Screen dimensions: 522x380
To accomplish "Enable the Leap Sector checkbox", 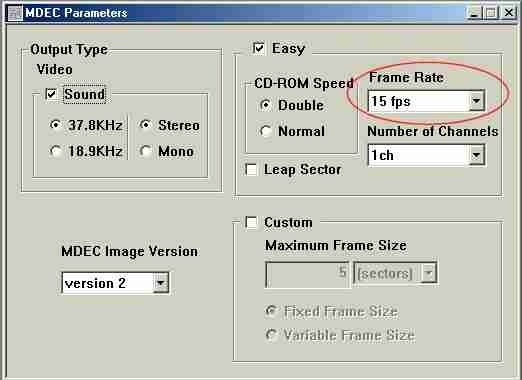I will (251, 169).
